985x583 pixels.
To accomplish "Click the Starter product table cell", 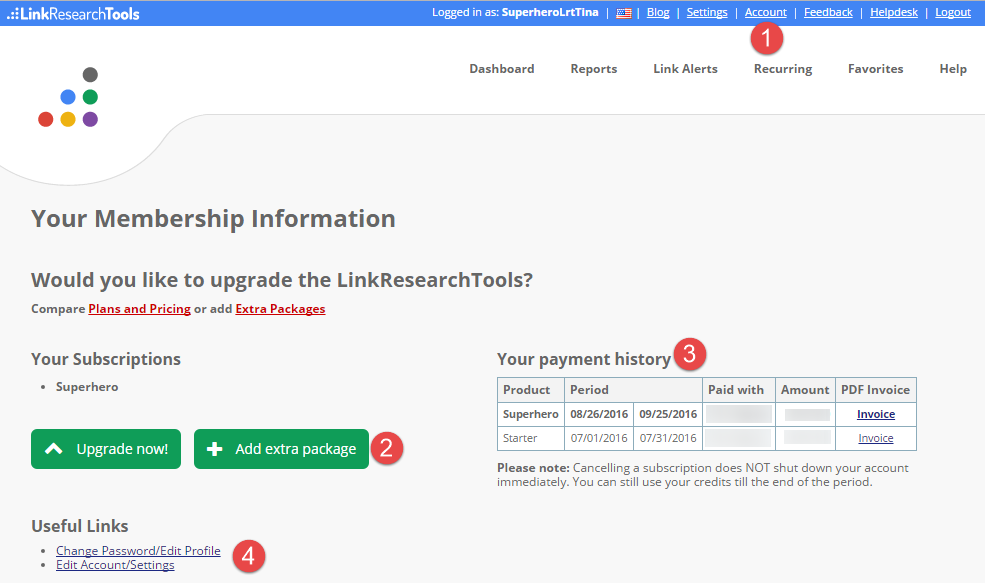I will click(530, 438).
